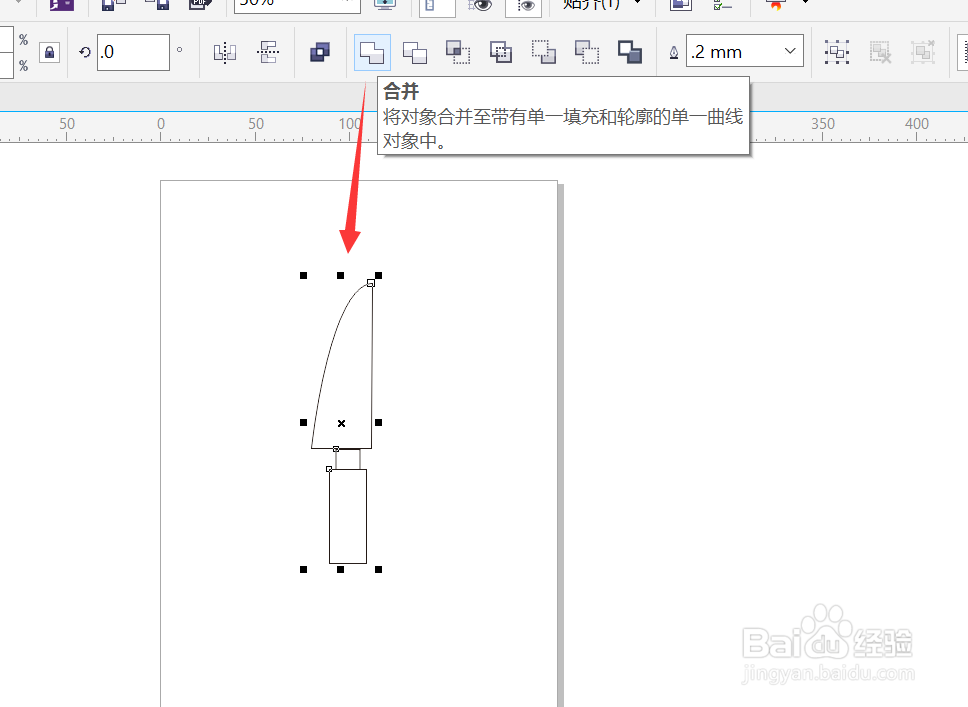The height and width of the screenshot is (707, 968).
Task: Toggle the lock ratio padlock
Action: pos(49,52)
